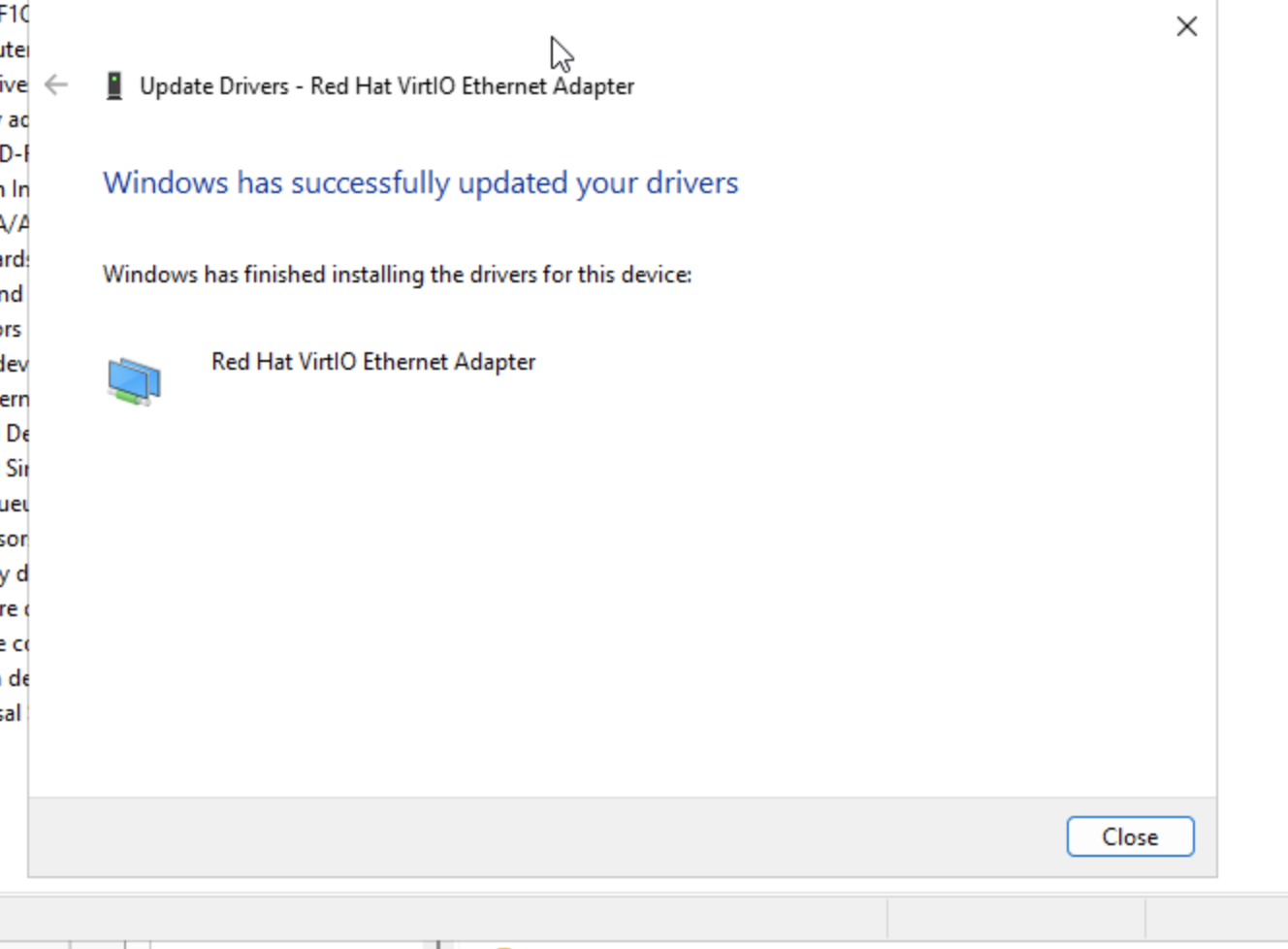Click the small device icon before Update Drivers title
The image size is (1288, 949).
pyautogui.click(x=114, y=86)
